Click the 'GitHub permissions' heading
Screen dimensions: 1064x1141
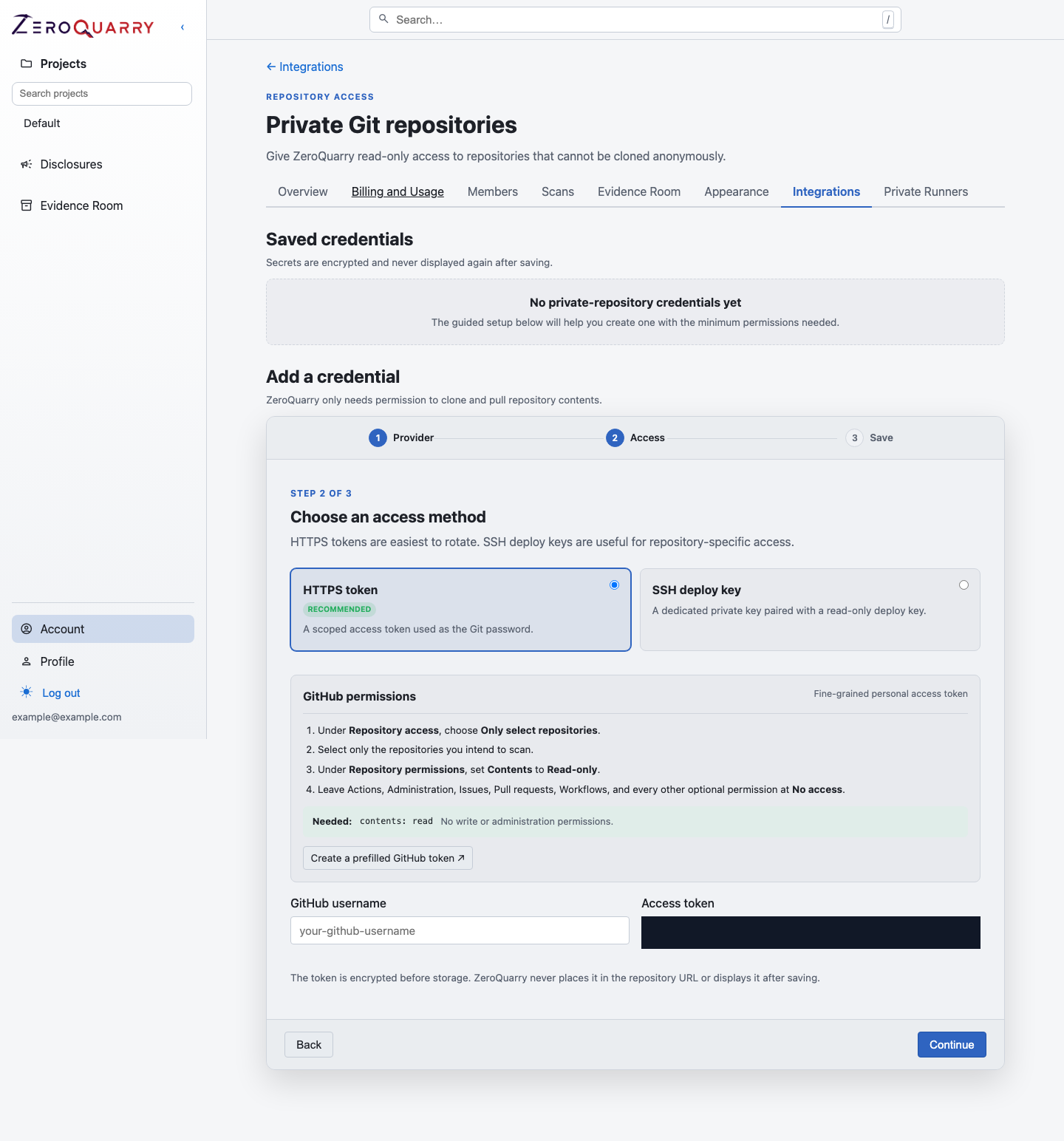point(359,696)
